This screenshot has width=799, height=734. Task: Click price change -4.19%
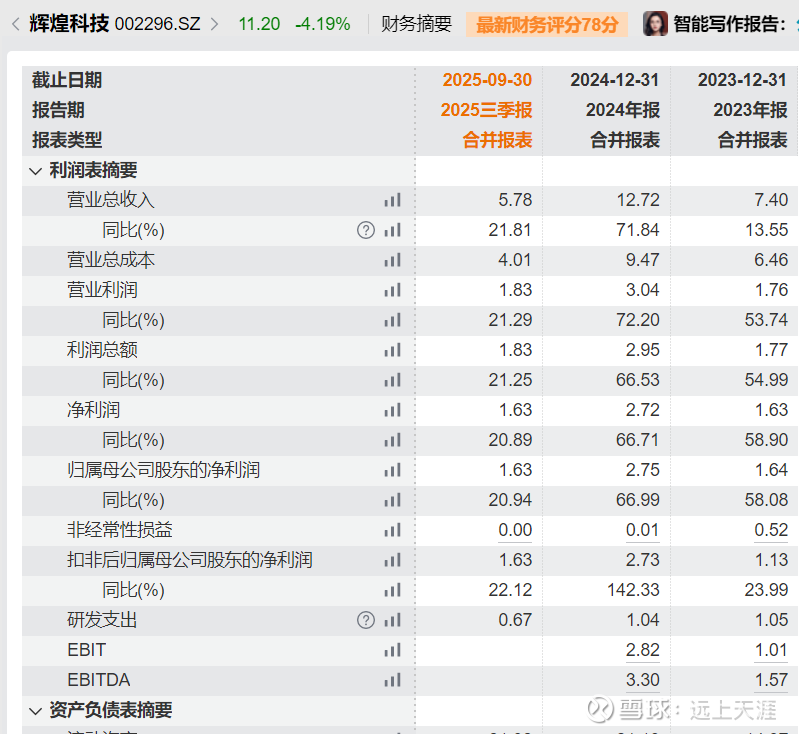[x=323, y=24]
